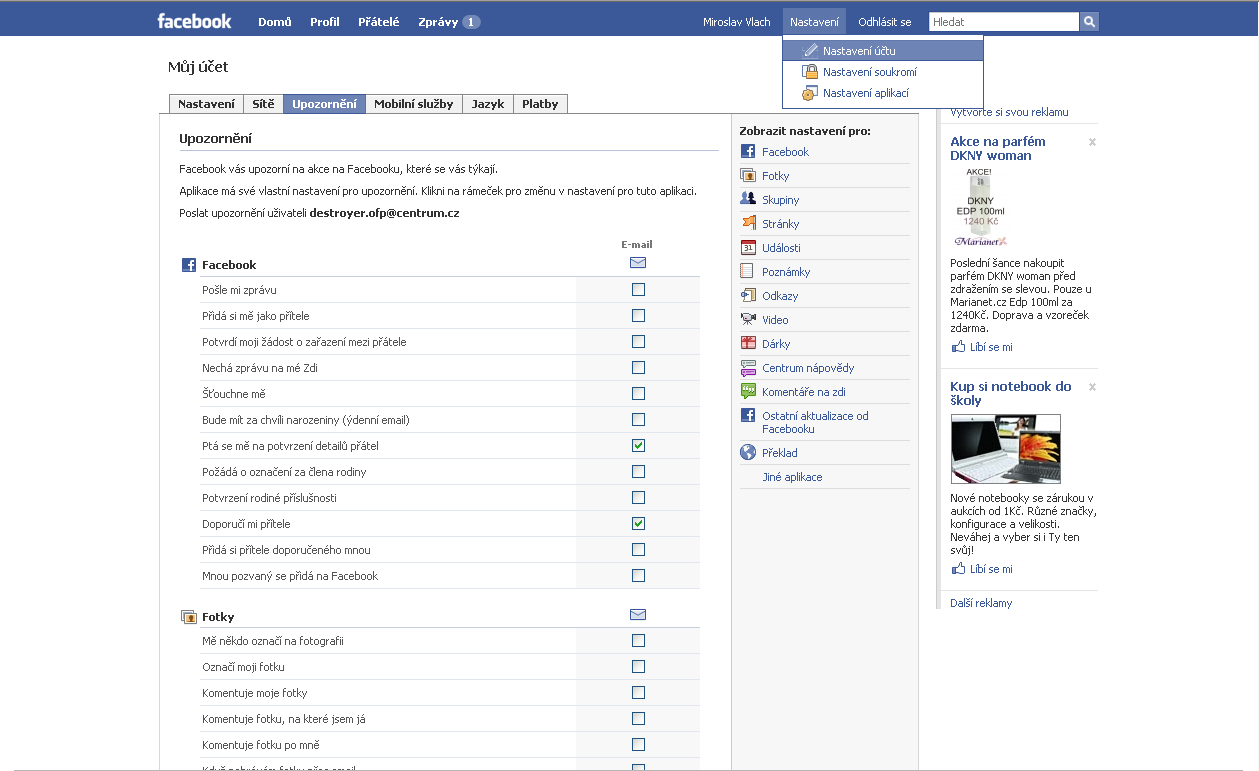The image size is (1259, 771).
Task: Click the Další reklamy link
Action: click(981, 603)
